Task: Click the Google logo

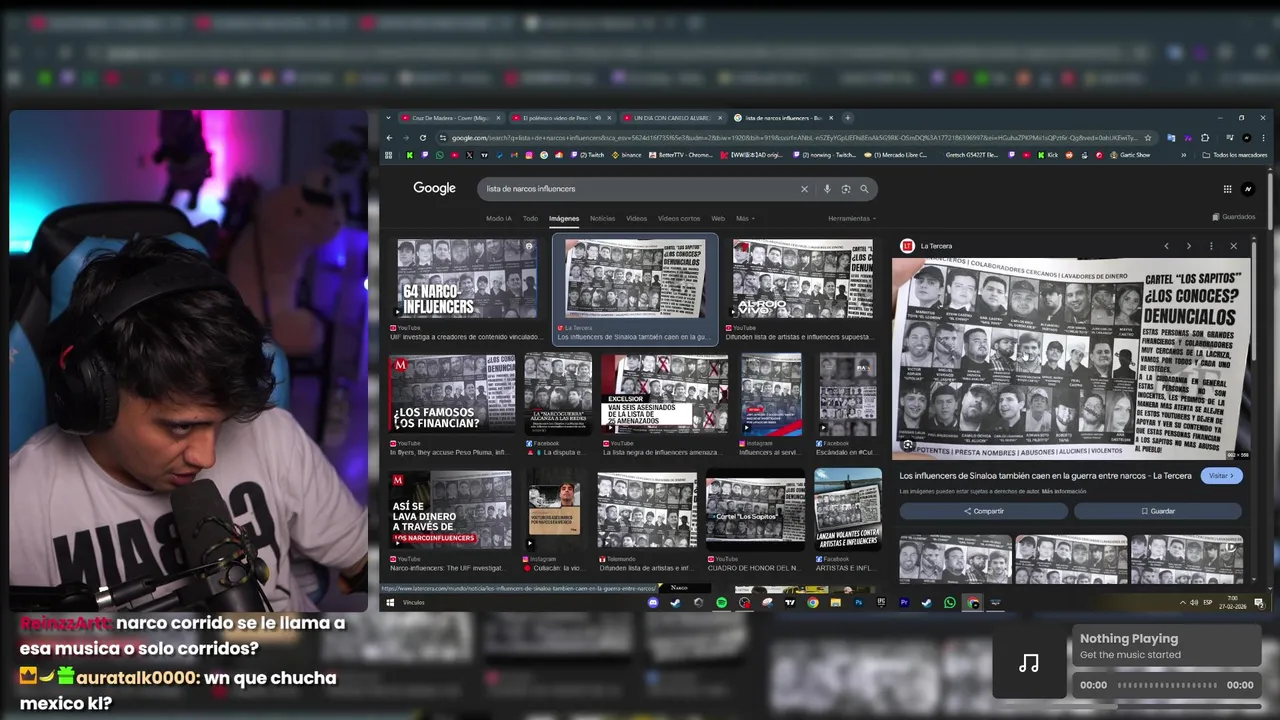Action: pos(434,188)
